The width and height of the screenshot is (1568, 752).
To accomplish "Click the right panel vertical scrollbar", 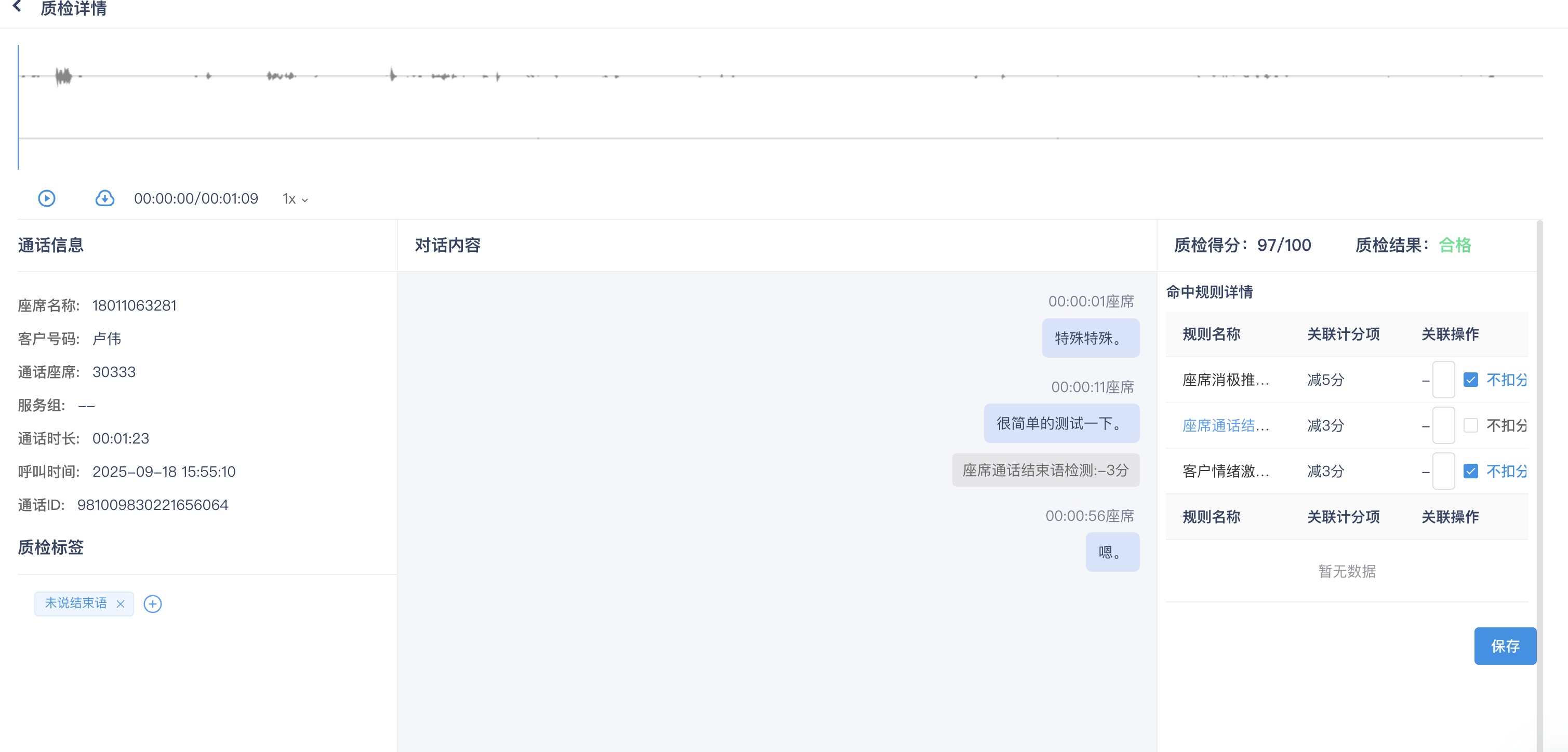I will (1539, 487).
